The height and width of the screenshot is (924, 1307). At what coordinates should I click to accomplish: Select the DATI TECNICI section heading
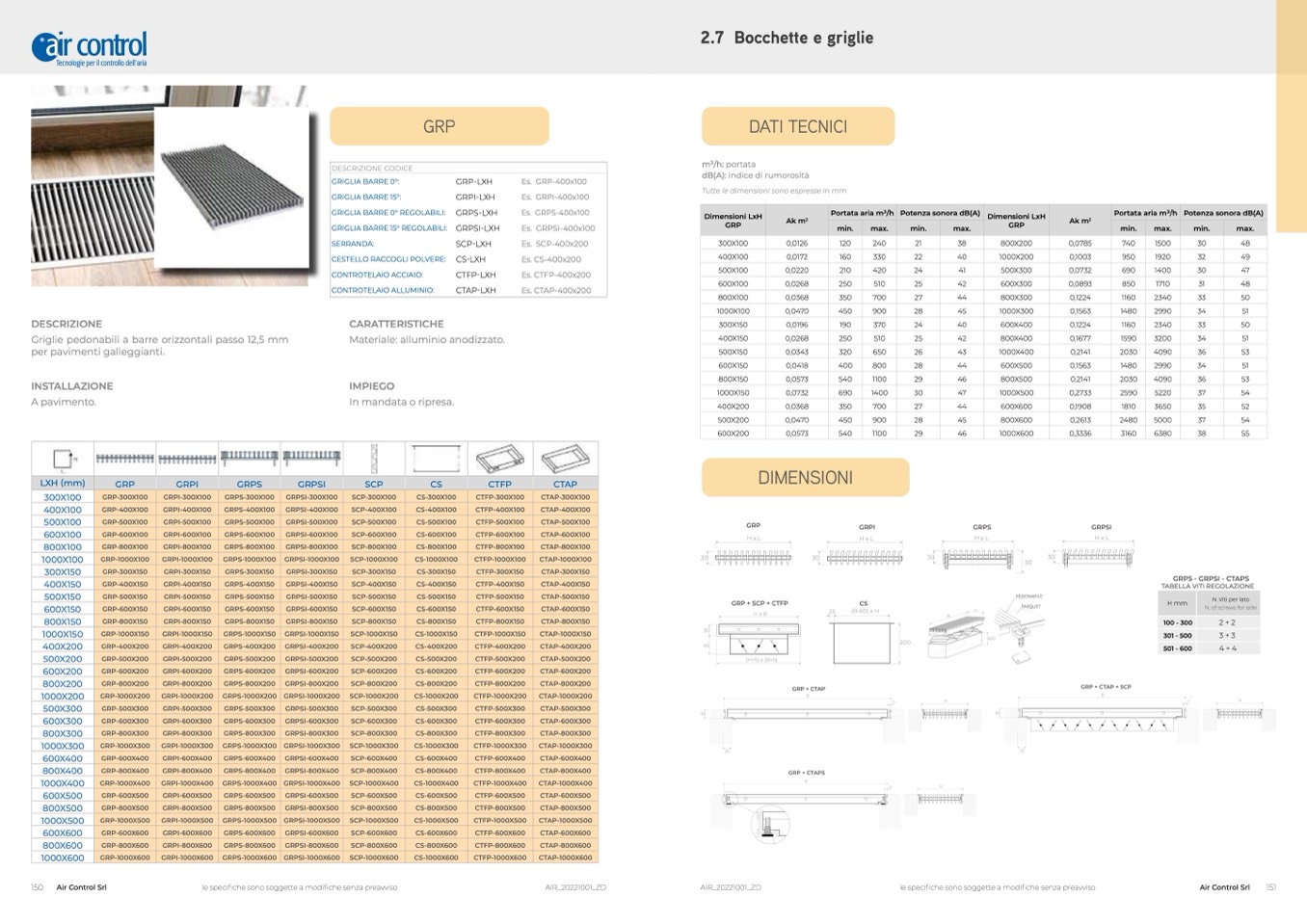tap(797, 126)
